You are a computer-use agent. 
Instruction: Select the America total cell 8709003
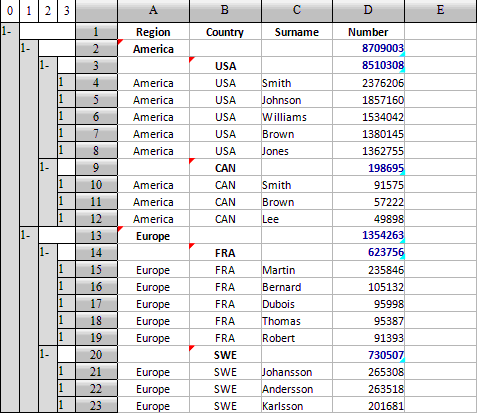pyautogui.click(x=368, y=49)
